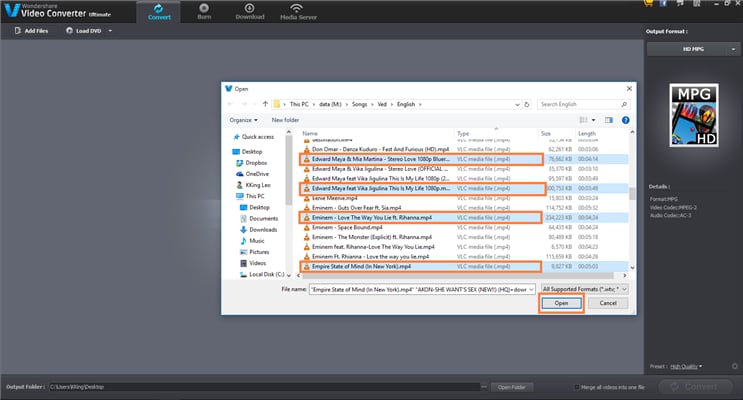The width and height of the screenshot is (743, 400).
Task: Expand the address bar history dropdown
Action: pyautogui.click(x=517, y=104)
